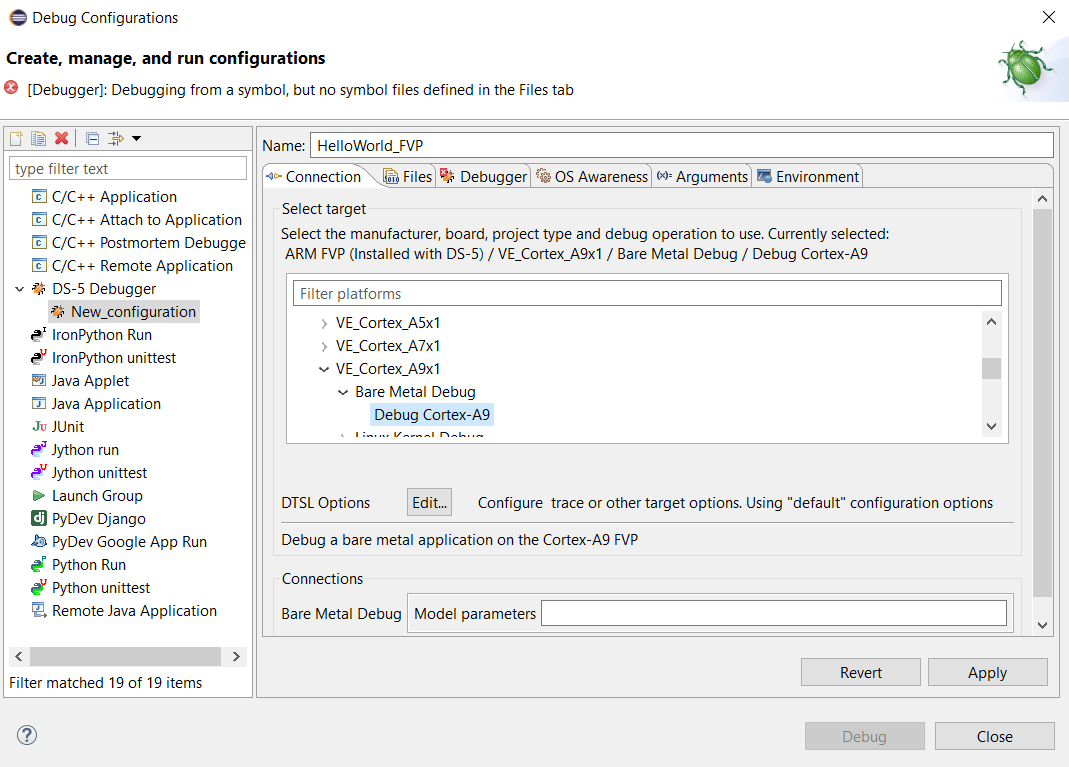This screenshot has height=767, width=1069.
Task: Duplicate the selected launch configuration
Action: tap(38, 138)
